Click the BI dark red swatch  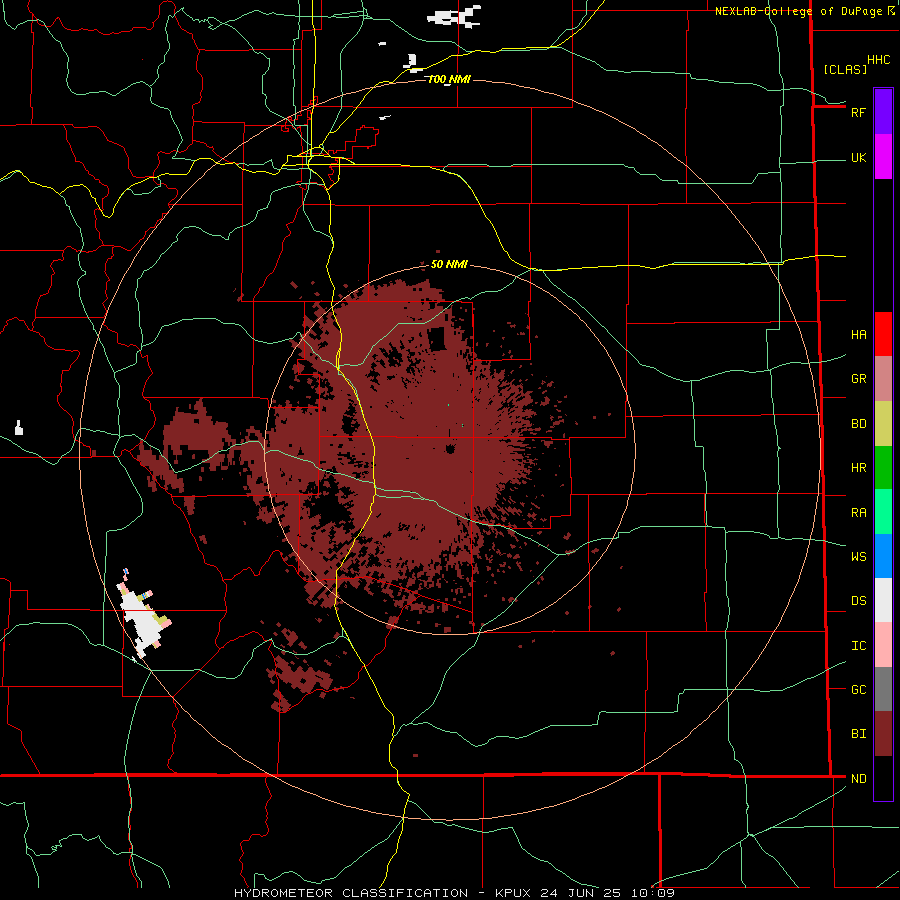883,734
